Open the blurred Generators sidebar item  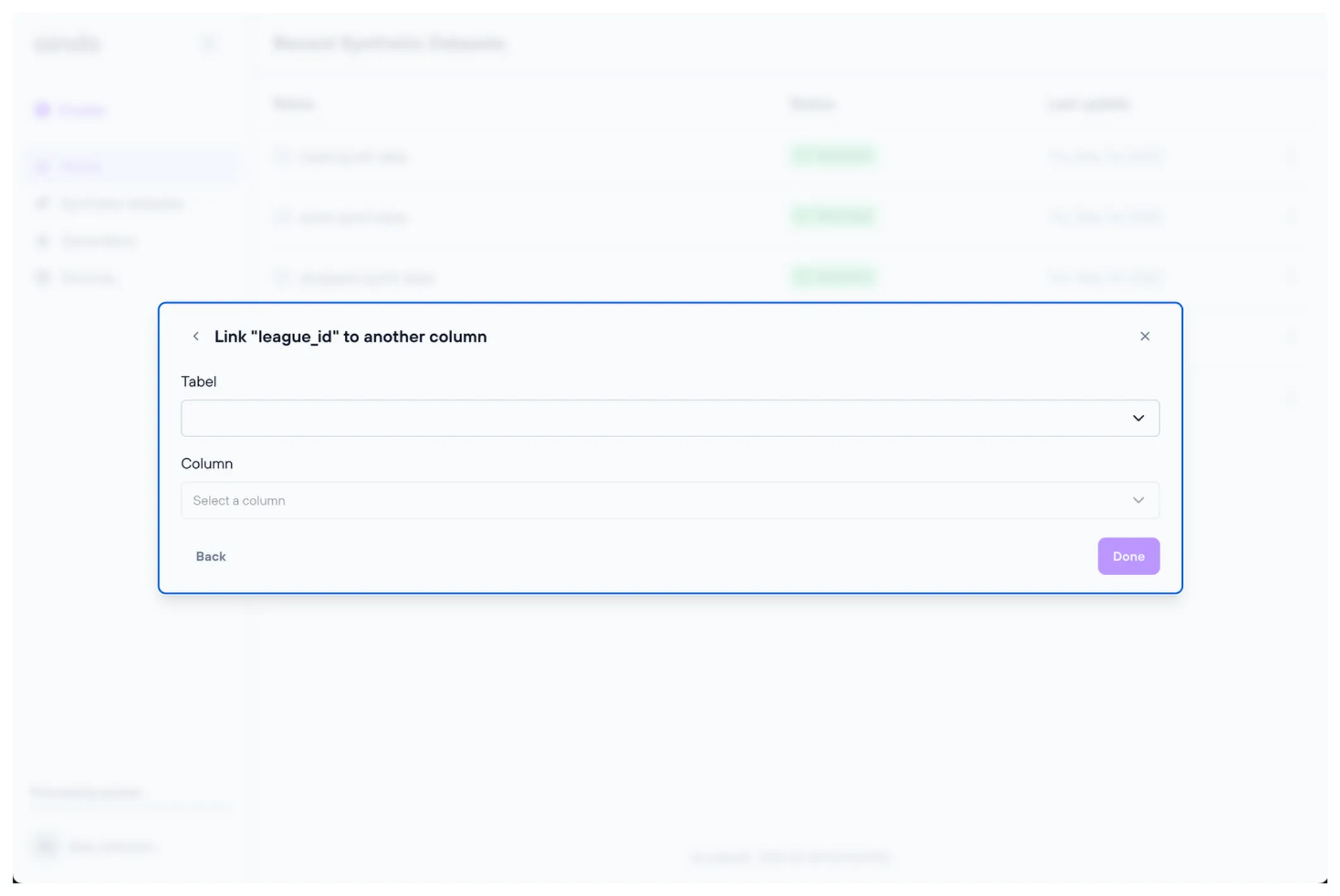click(x=98, y=240)
